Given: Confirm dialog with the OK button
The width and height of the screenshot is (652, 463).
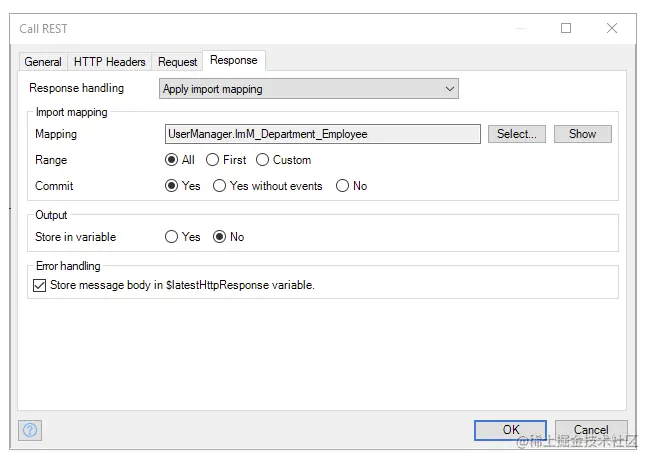Looking at the screenshot, I should (x=510, y=430).
